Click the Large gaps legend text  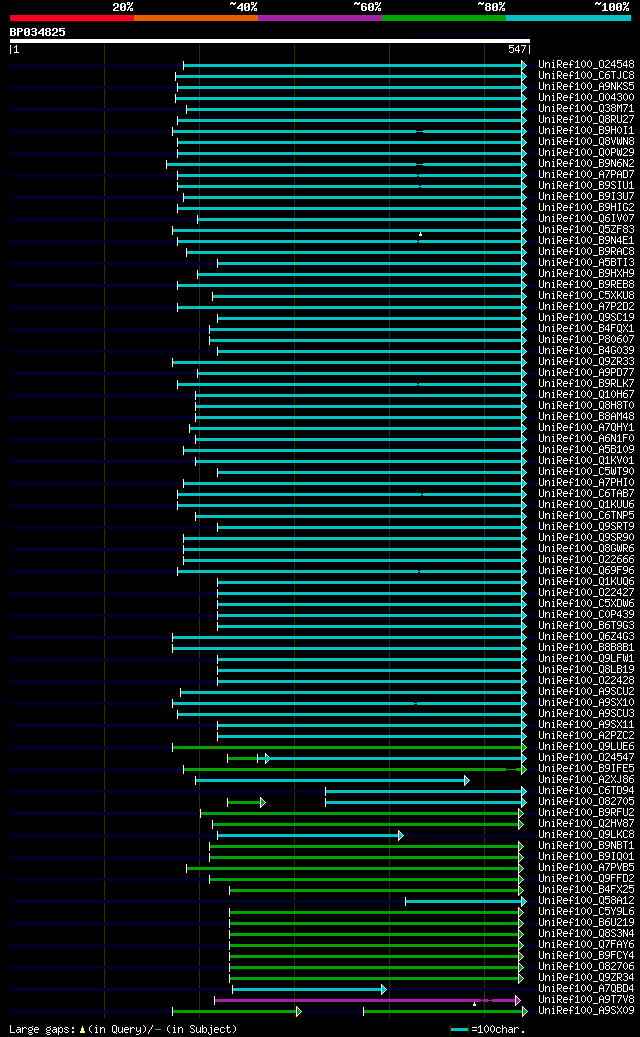tap(123, 1029)
